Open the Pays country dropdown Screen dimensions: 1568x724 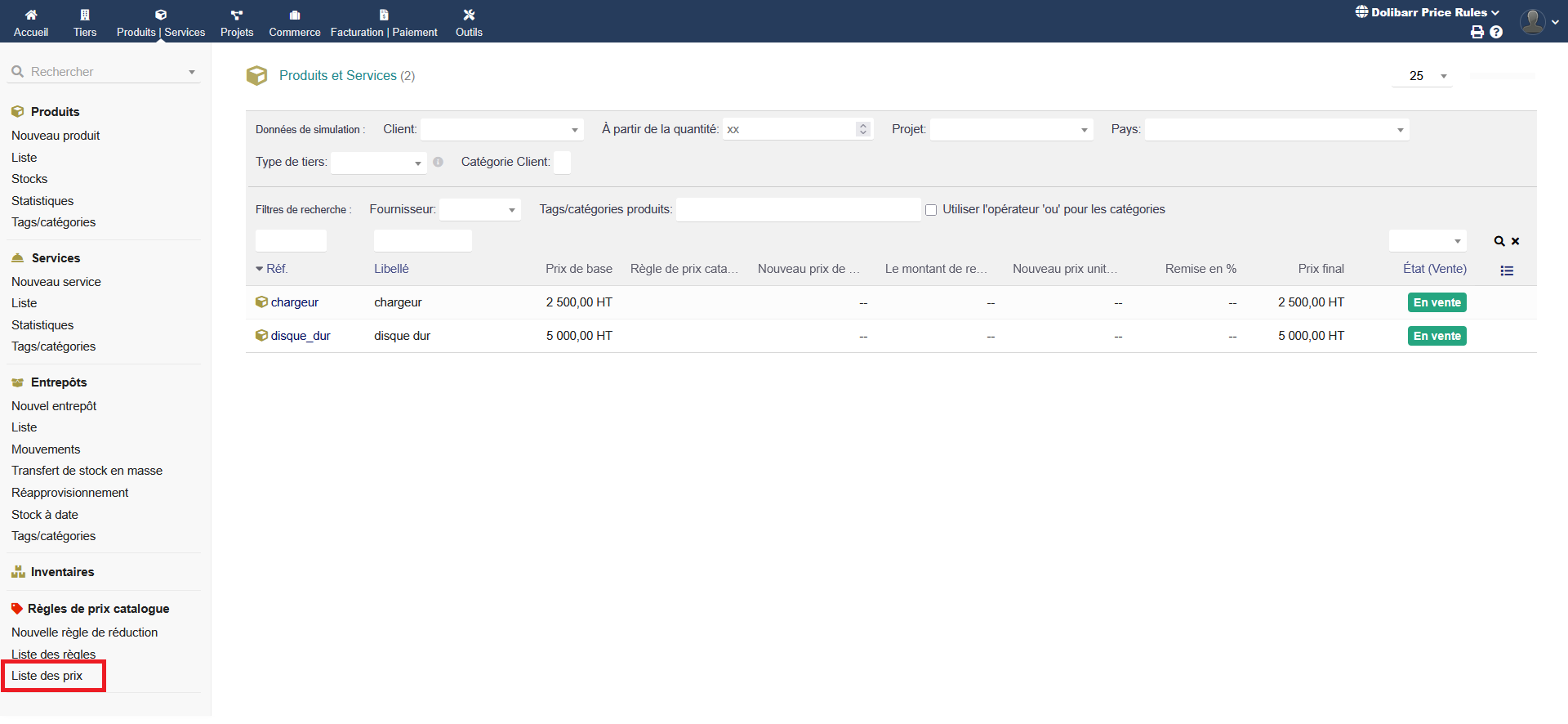coord(1276,130)
